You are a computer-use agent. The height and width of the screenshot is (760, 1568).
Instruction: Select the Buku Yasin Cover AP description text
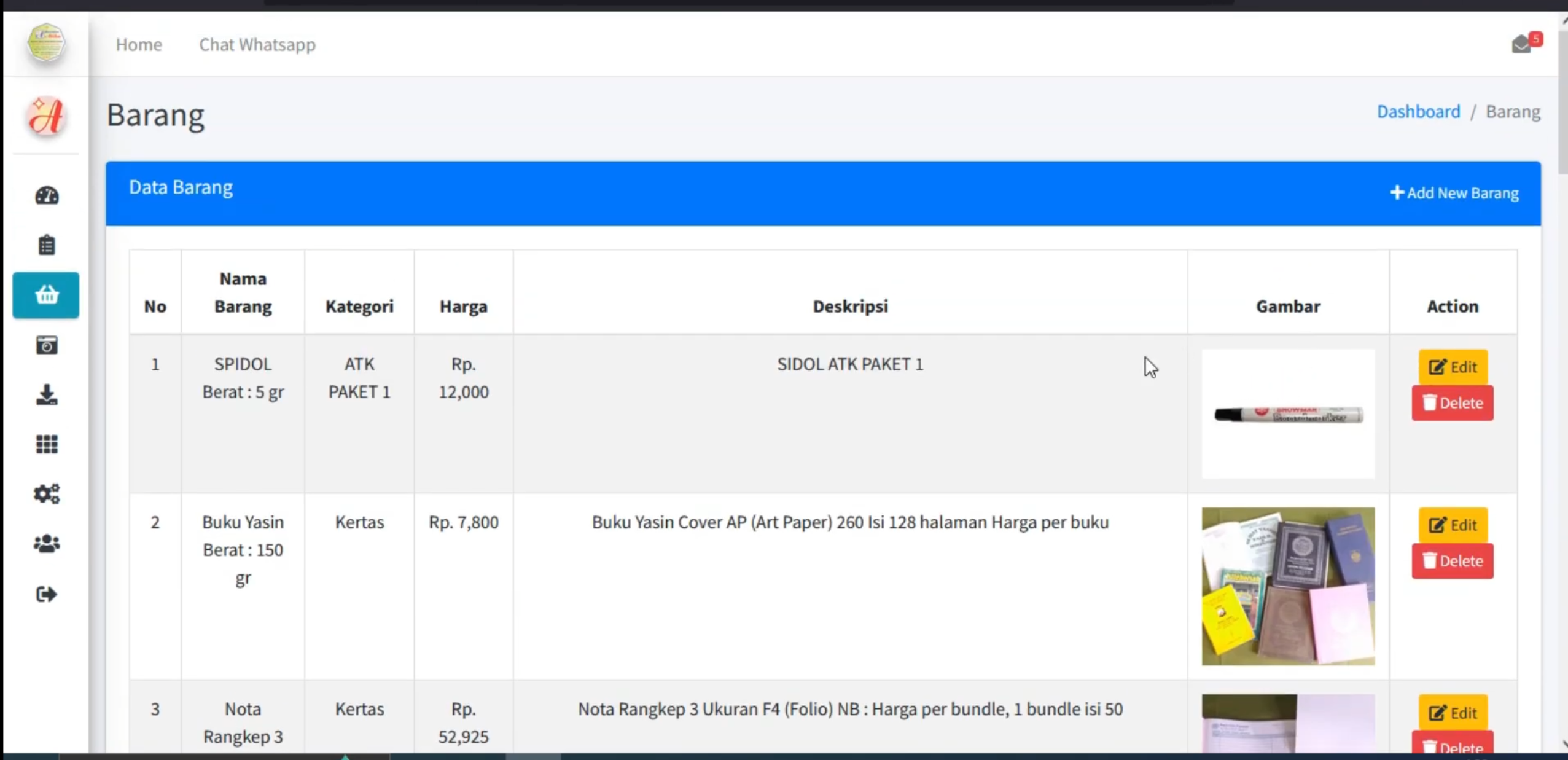click(850, 522)
